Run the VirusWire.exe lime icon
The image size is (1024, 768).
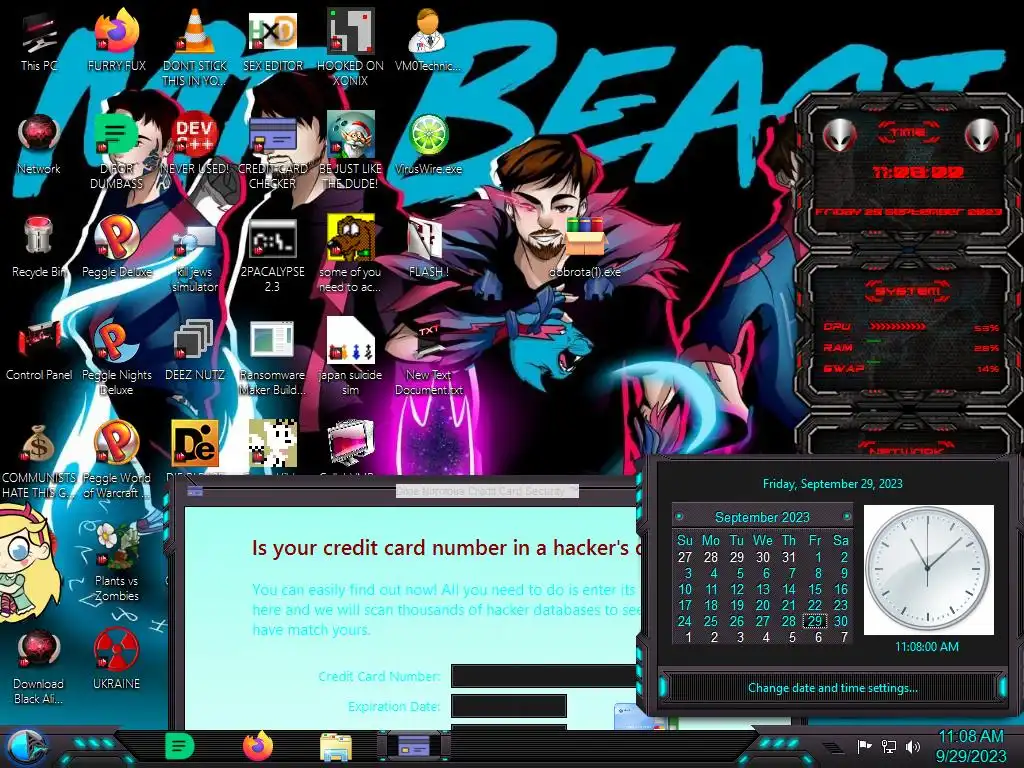[428, 144]
